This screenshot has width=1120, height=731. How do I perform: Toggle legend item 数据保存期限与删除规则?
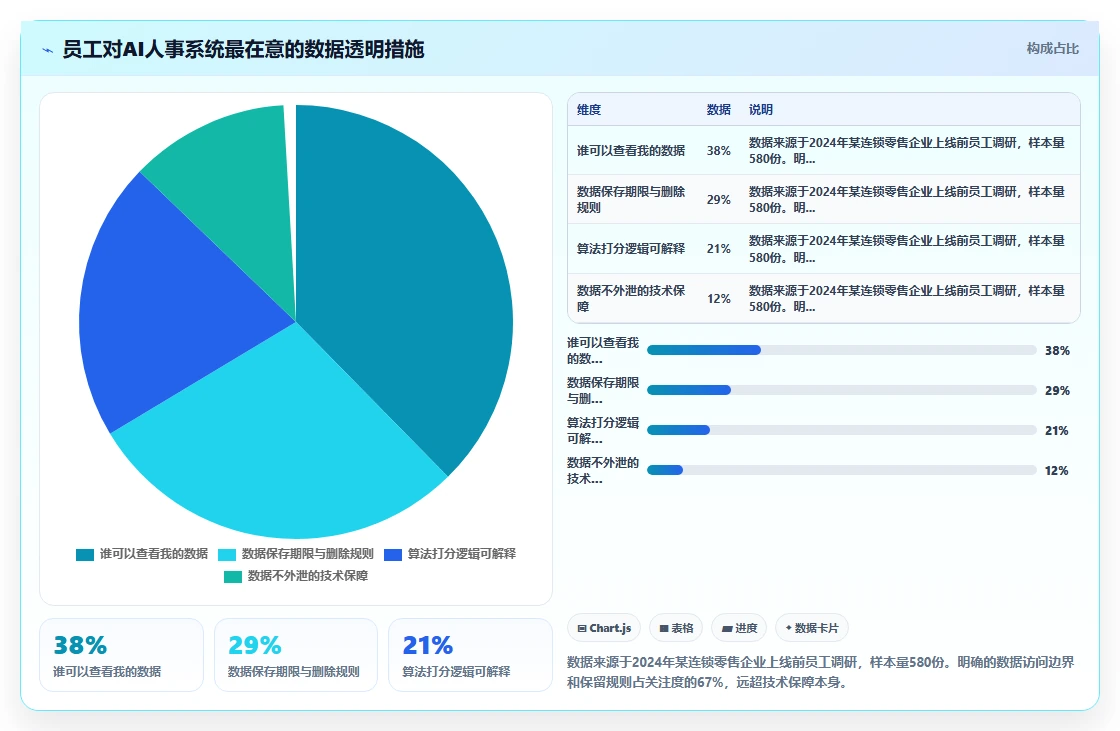[x=296, y=554]
